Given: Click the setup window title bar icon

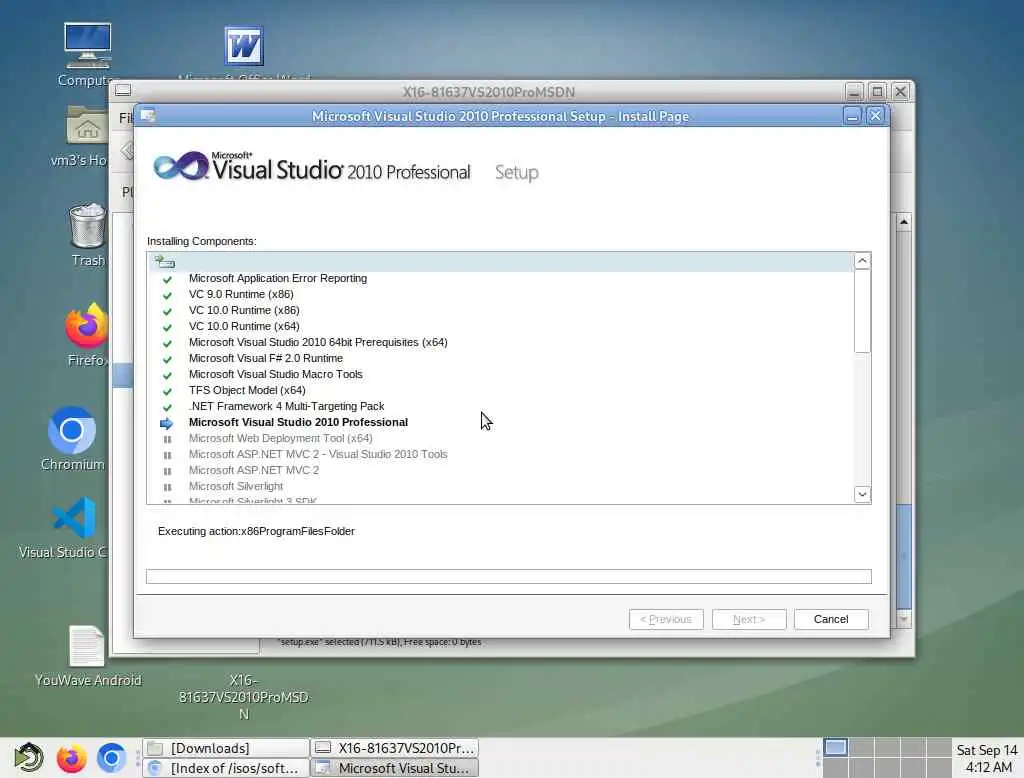Looking at the screenshot, I should (148, 116).
